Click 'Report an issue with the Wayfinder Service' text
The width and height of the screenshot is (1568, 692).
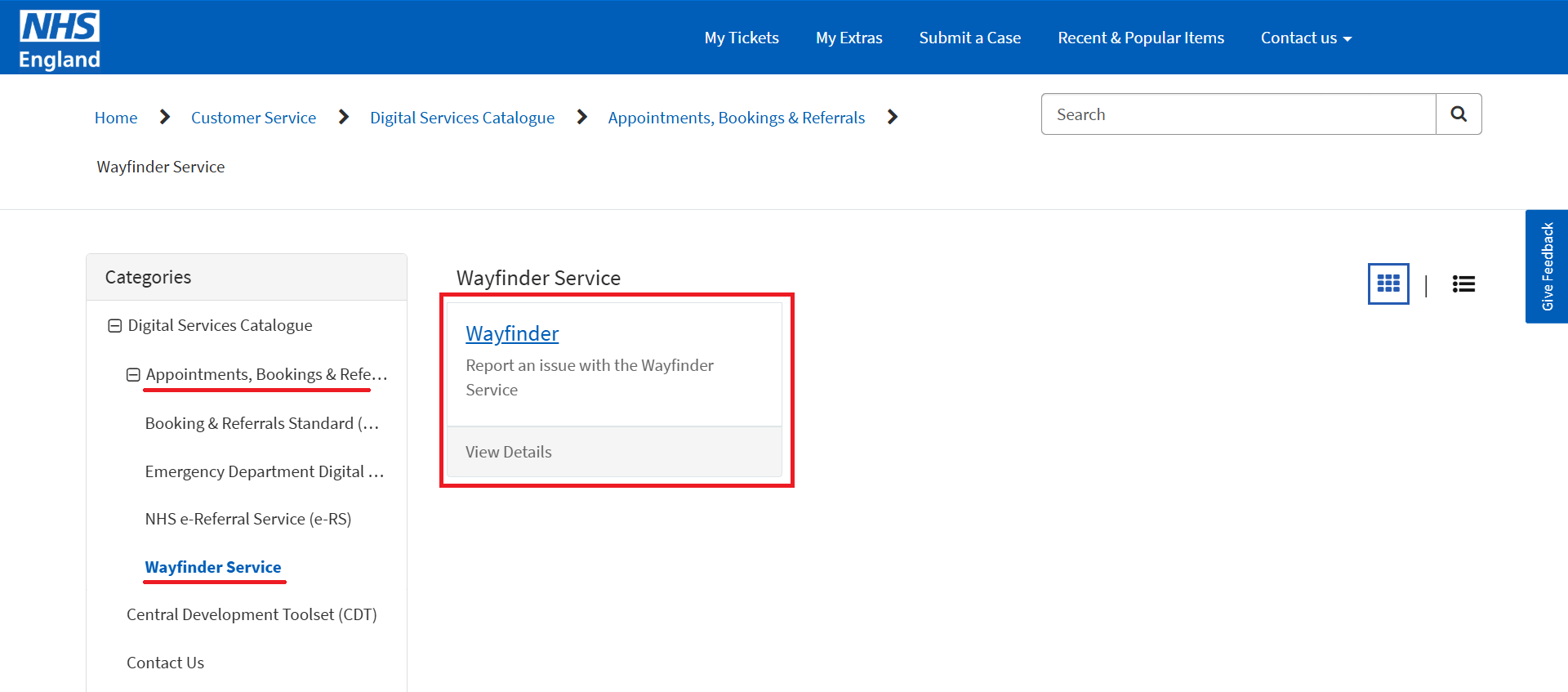590,377
